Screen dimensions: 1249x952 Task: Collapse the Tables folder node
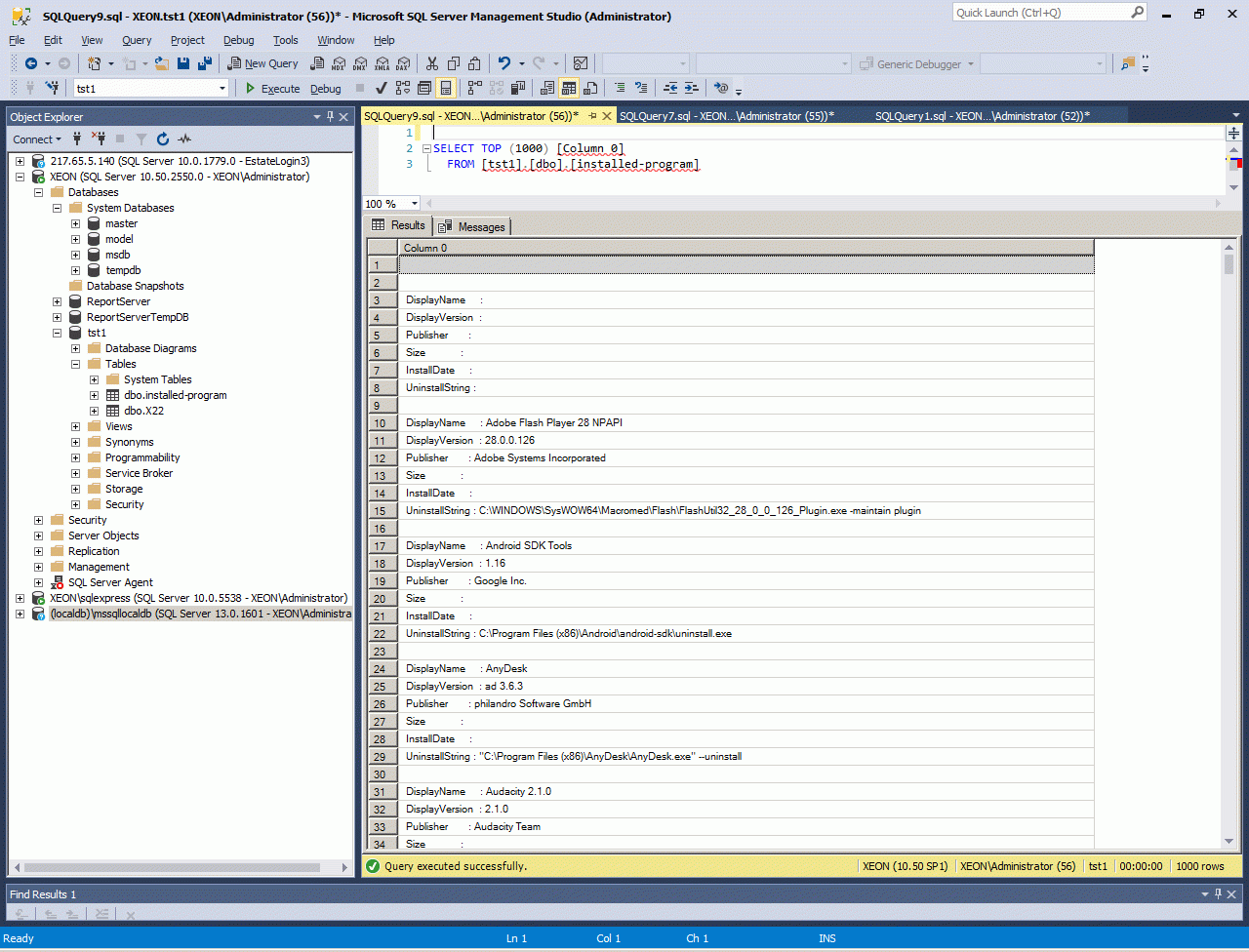click(x=75, y=364)
